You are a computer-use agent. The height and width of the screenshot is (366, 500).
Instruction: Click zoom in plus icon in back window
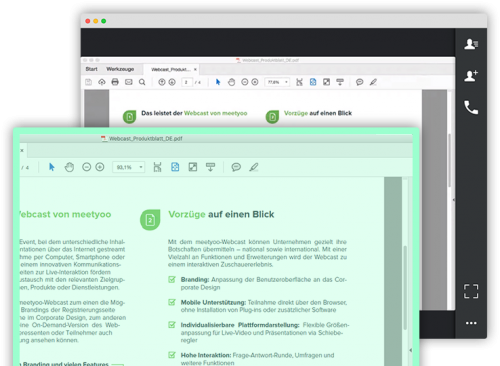255,82
